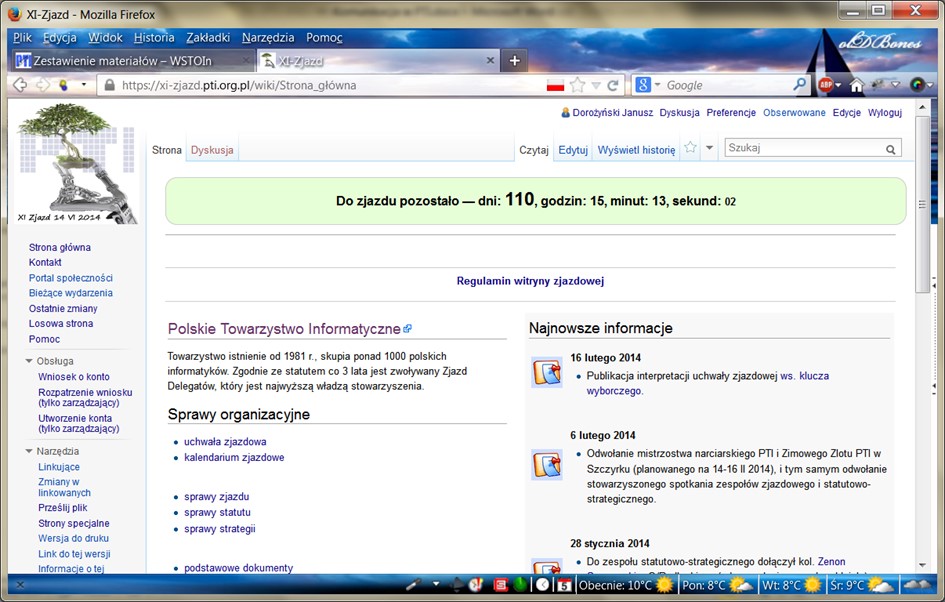This screenshot has height=602, width=945.
Task: Click the red calendar icon in the status bar
Action: [564, 585]
